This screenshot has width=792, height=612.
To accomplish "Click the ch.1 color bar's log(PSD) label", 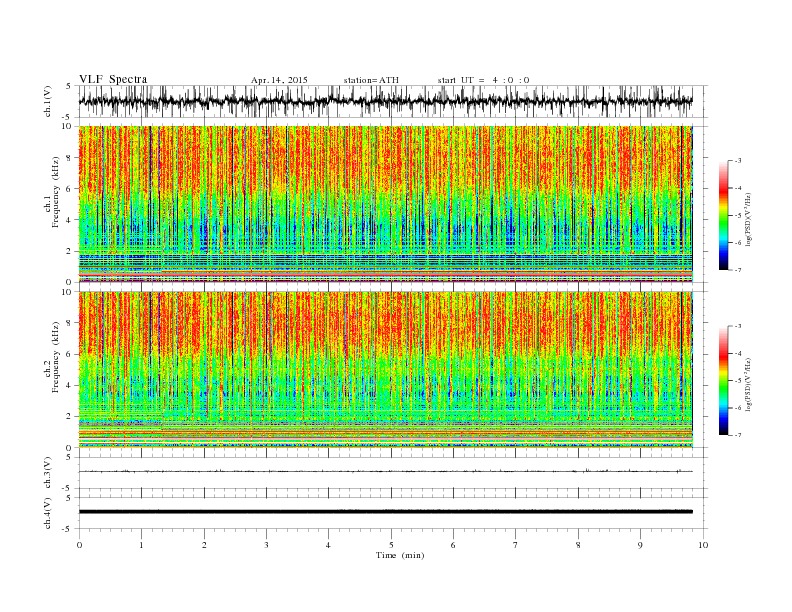I will click(x=749, y=219).
